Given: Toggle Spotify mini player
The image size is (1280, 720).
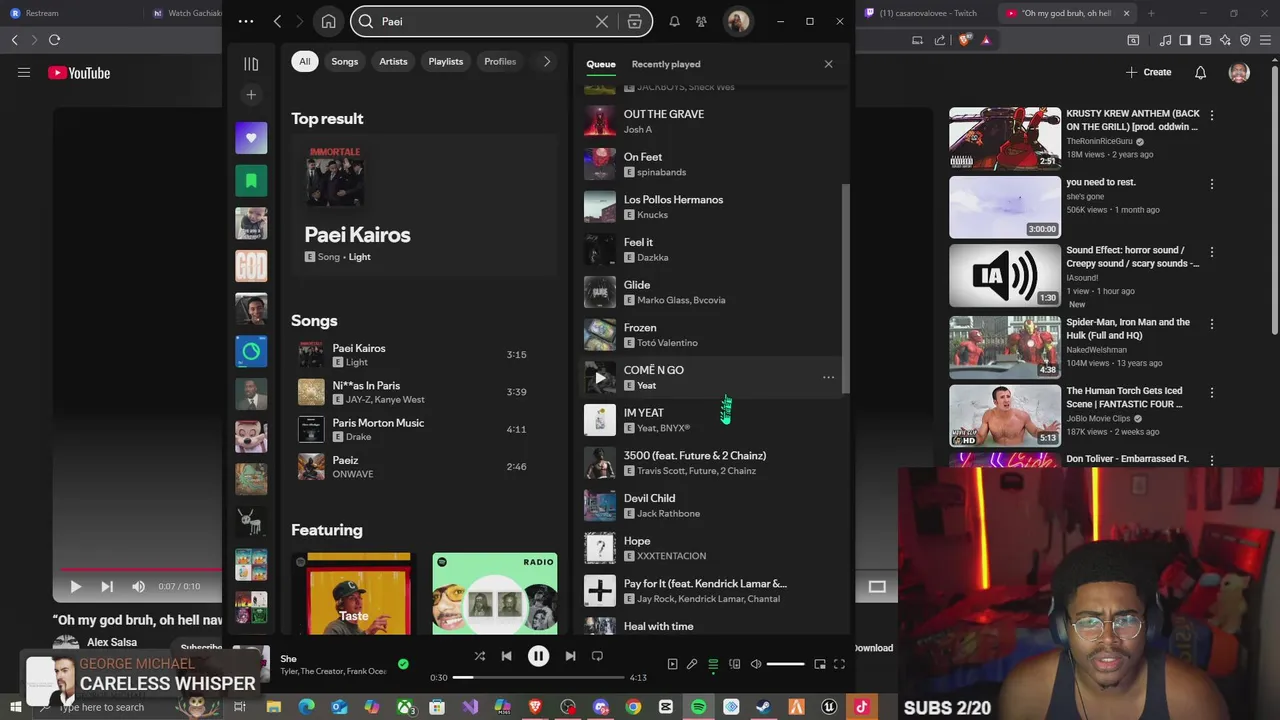Looking at the screenshot, I should tap(820, 664).
